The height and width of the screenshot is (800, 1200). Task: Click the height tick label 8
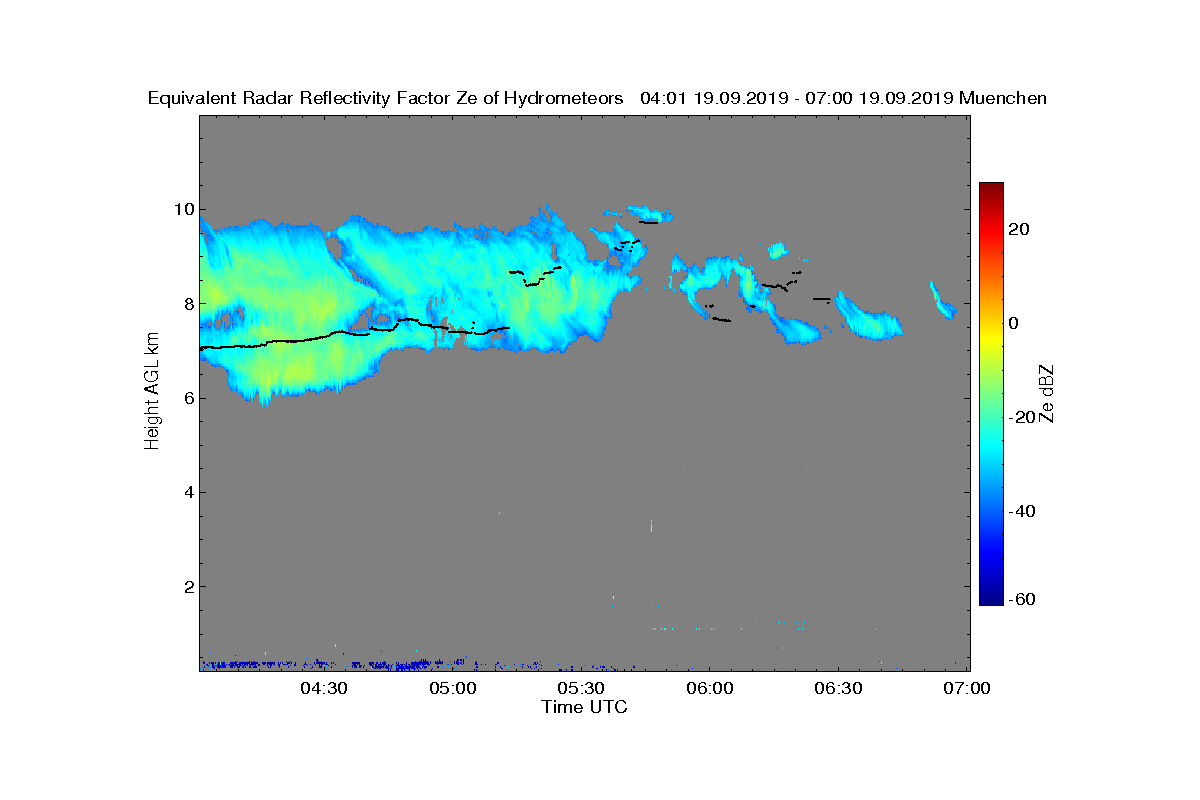pos(187,303)
